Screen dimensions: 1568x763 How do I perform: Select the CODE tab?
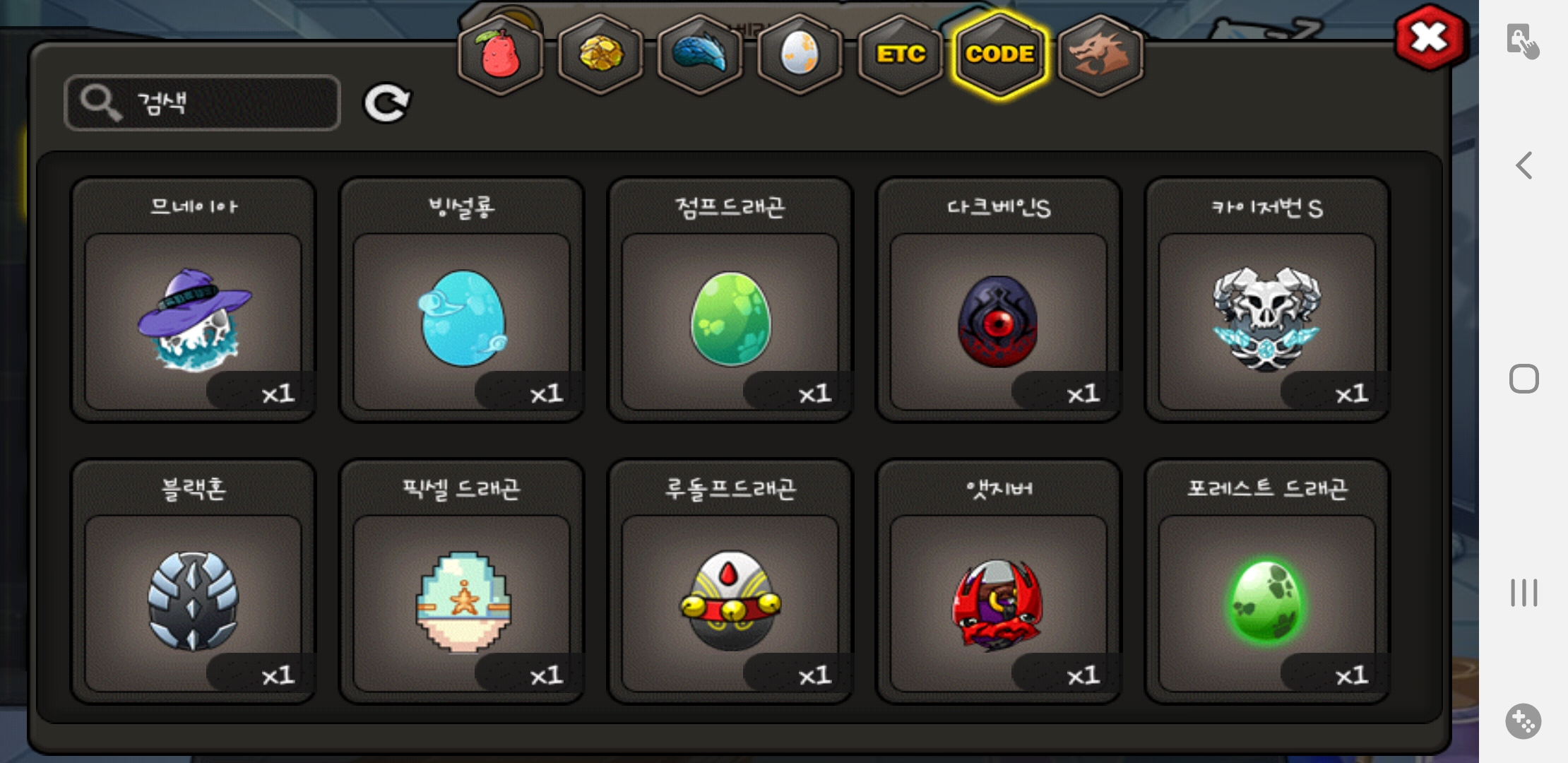1000,55
